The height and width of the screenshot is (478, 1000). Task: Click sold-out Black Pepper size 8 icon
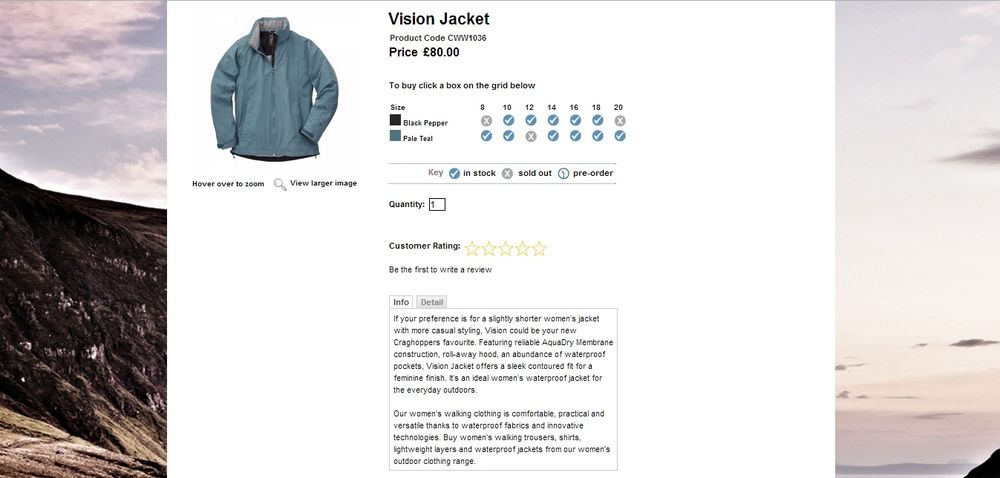click(x=486, y=121)
